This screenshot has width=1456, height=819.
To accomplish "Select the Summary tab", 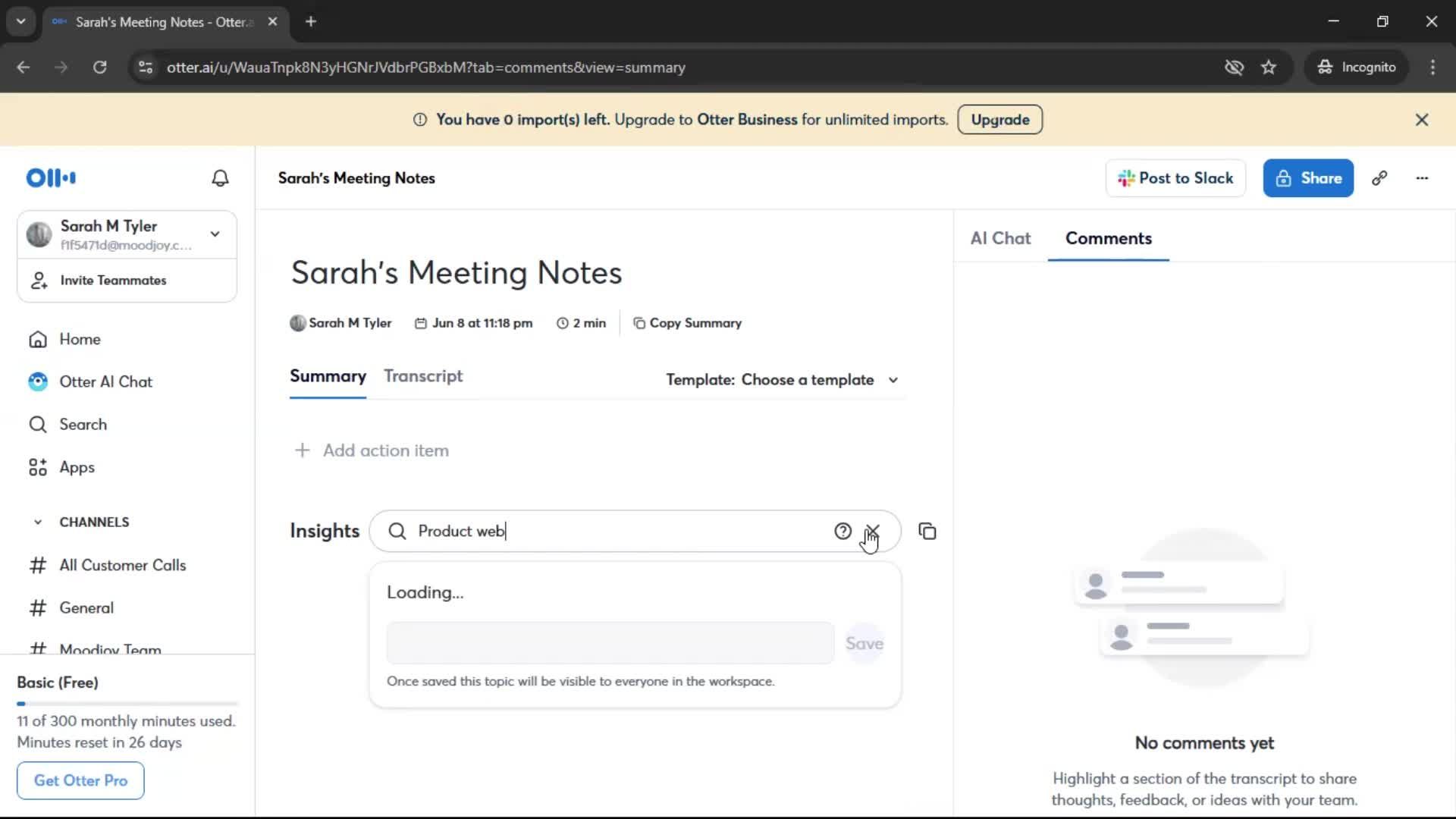I will click(x=328, y=376).
